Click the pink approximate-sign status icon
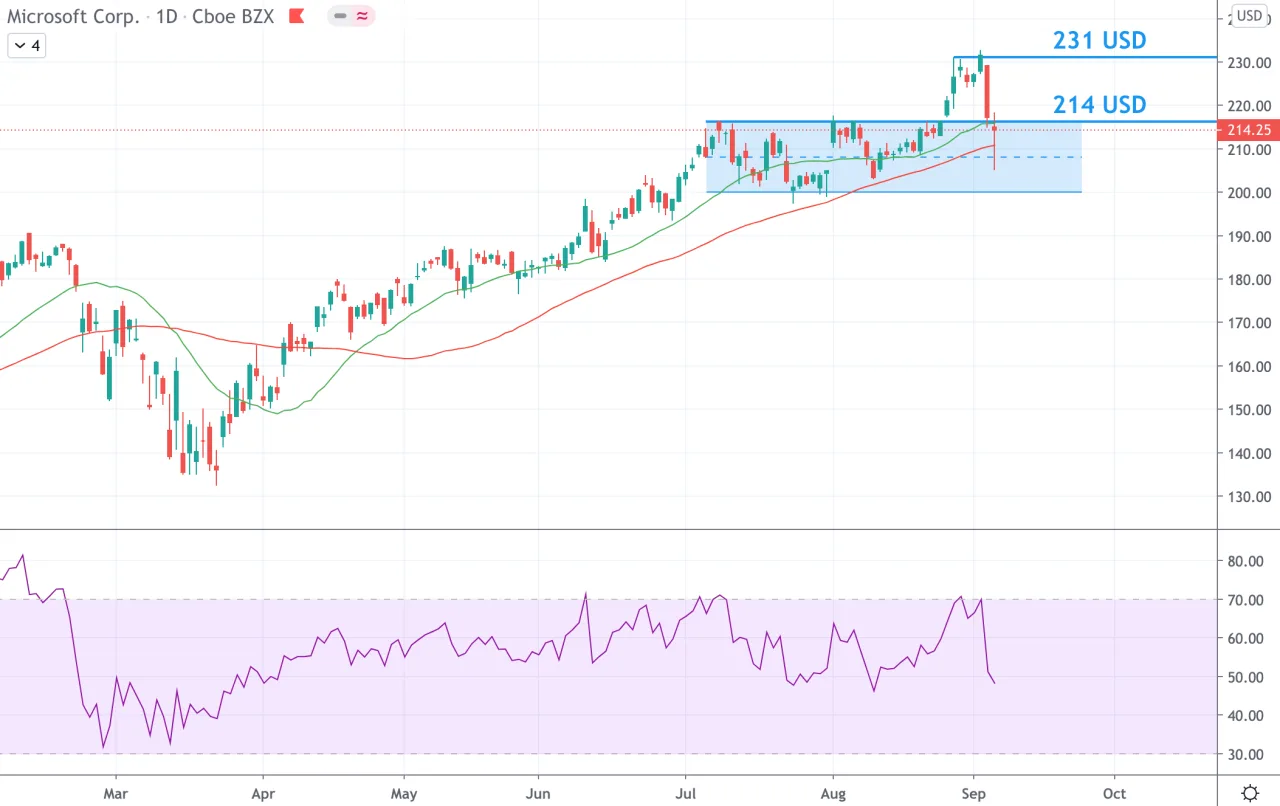Screen dimensions: 1280x806 360,16
